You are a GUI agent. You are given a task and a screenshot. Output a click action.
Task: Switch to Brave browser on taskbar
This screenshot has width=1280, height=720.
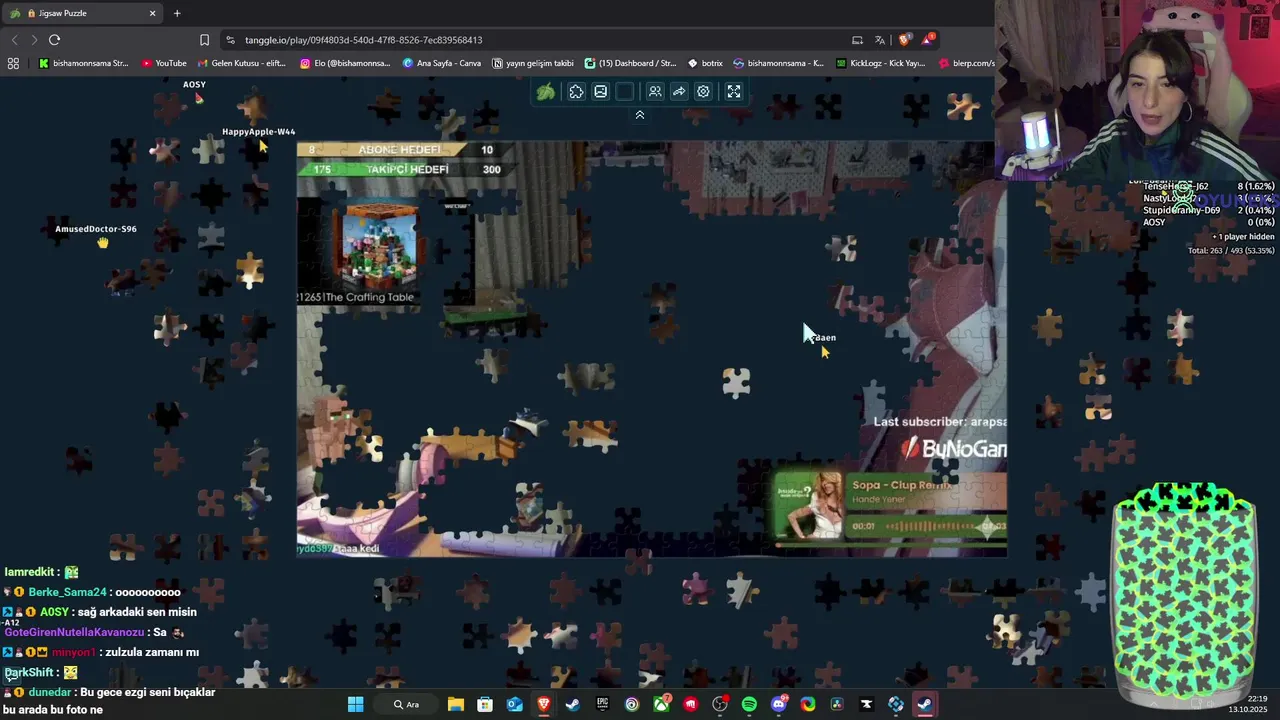[544, 704]
